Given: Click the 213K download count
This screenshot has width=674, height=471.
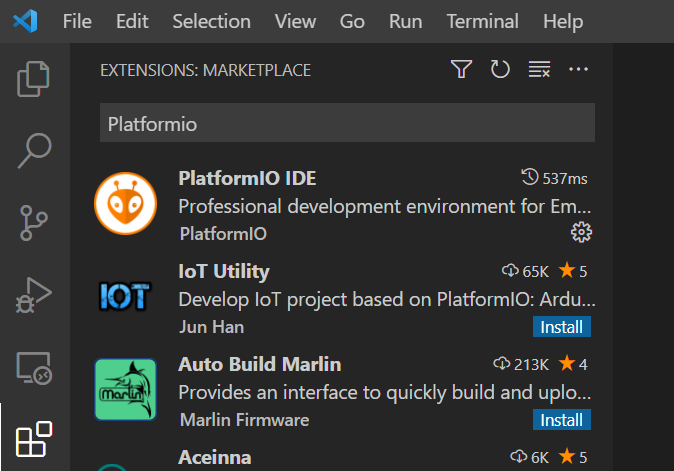Looking at the screenshot, I should coord(521,364).
